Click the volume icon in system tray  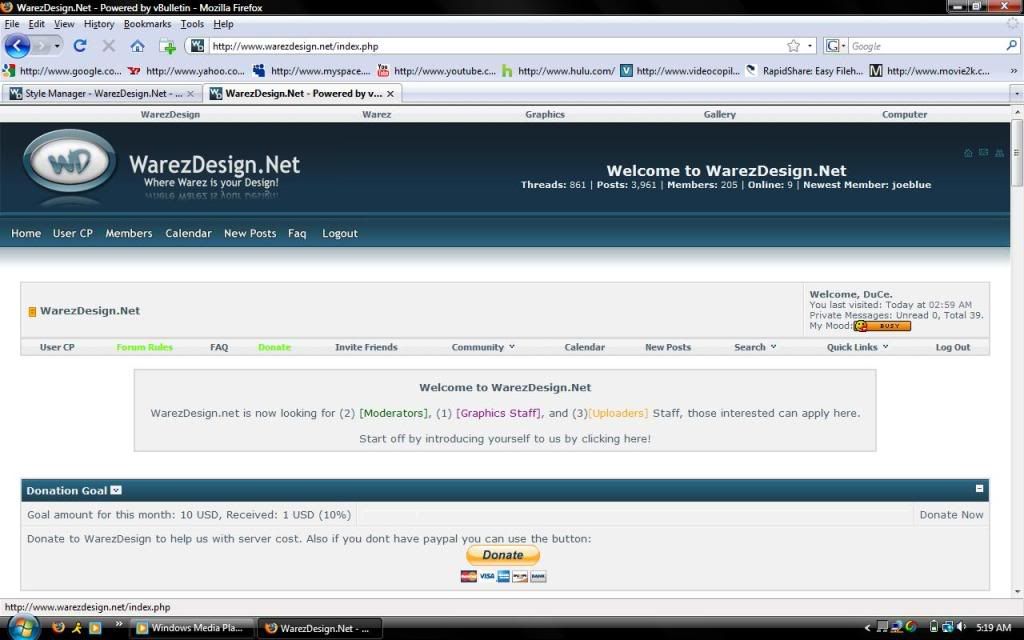(963, 628)
